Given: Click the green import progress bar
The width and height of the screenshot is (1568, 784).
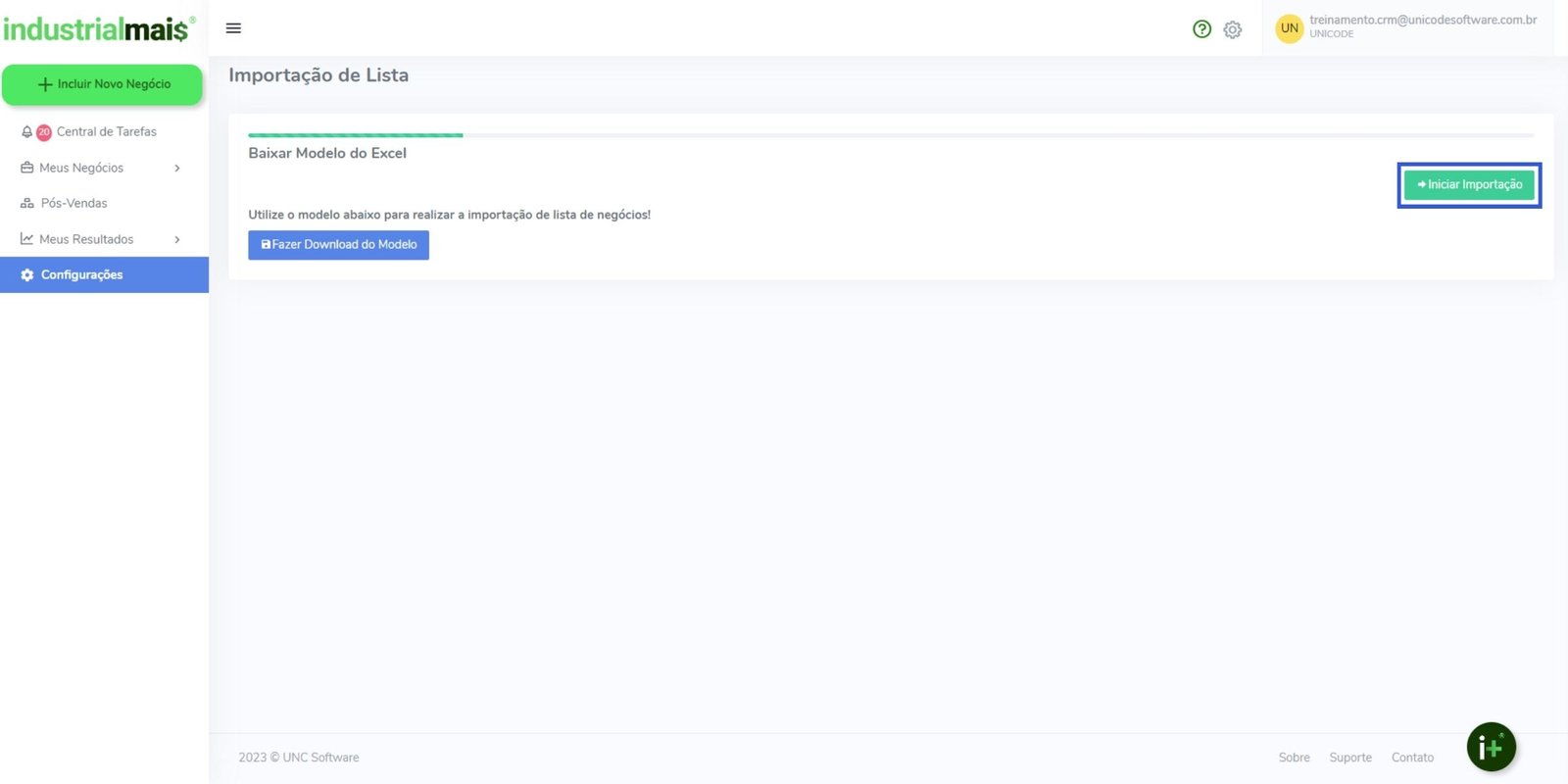Looking at the screenshot, I should [355, 135].
